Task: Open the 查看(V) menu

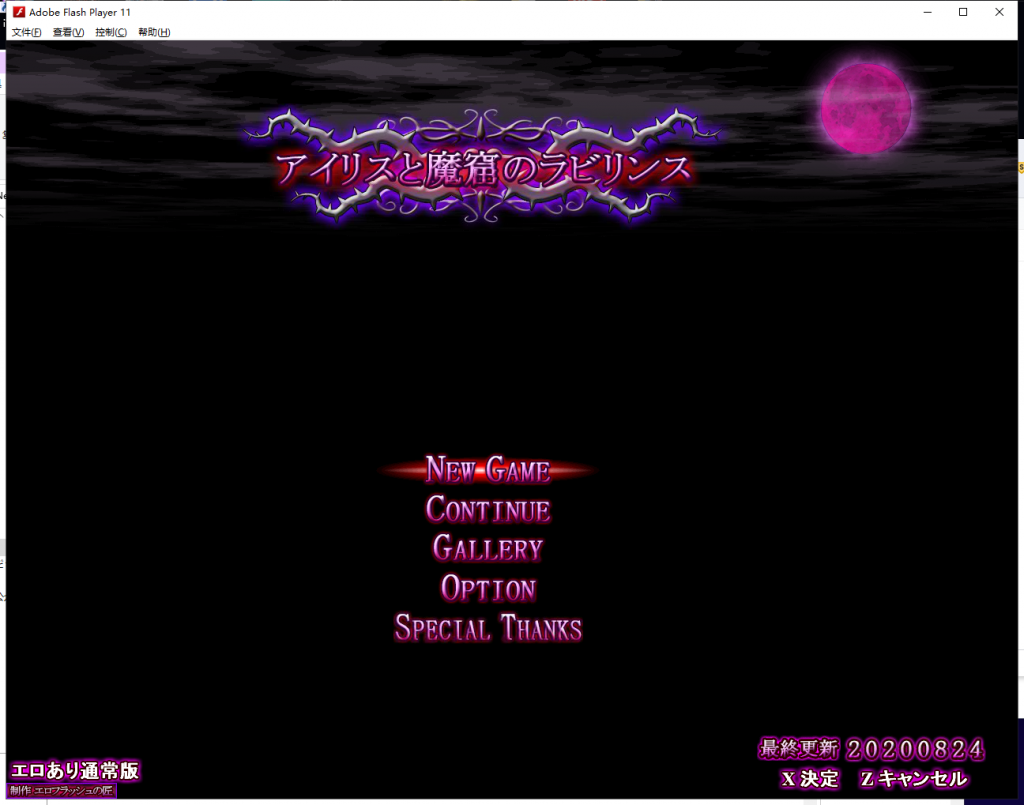Action: point(68,32)
